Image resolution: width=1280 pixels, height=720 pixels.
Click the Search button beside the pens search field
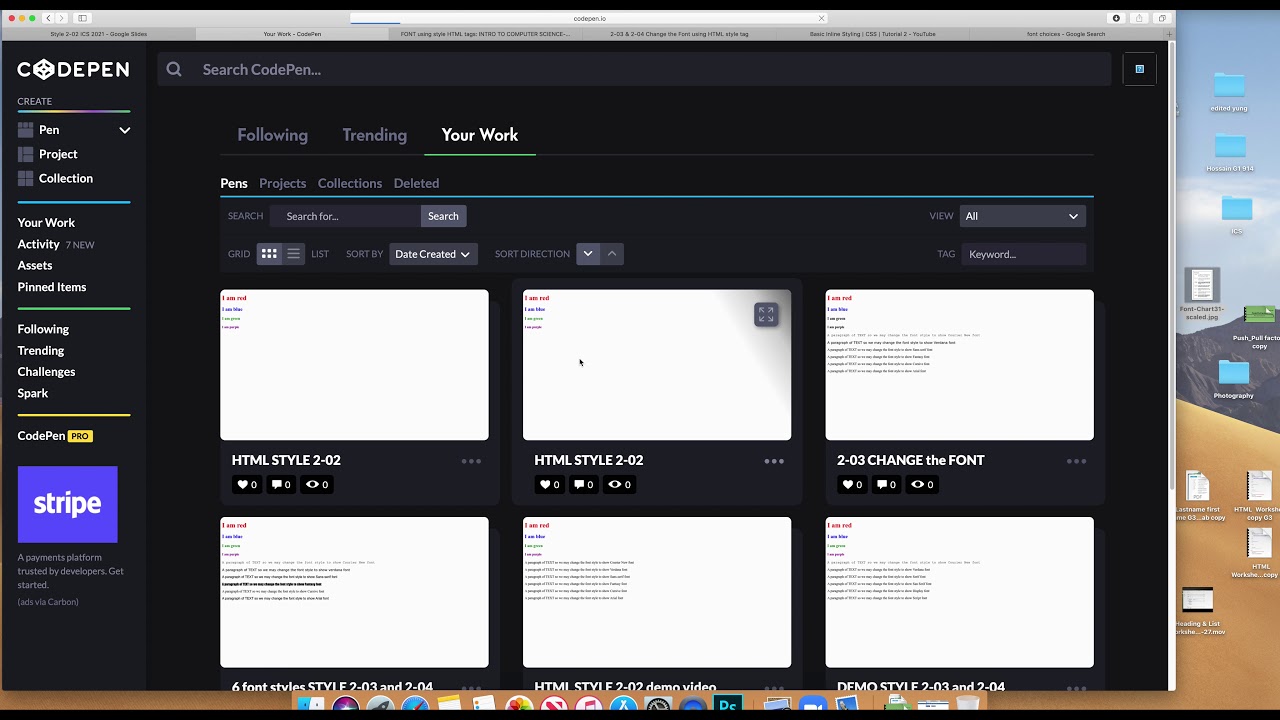443,216
